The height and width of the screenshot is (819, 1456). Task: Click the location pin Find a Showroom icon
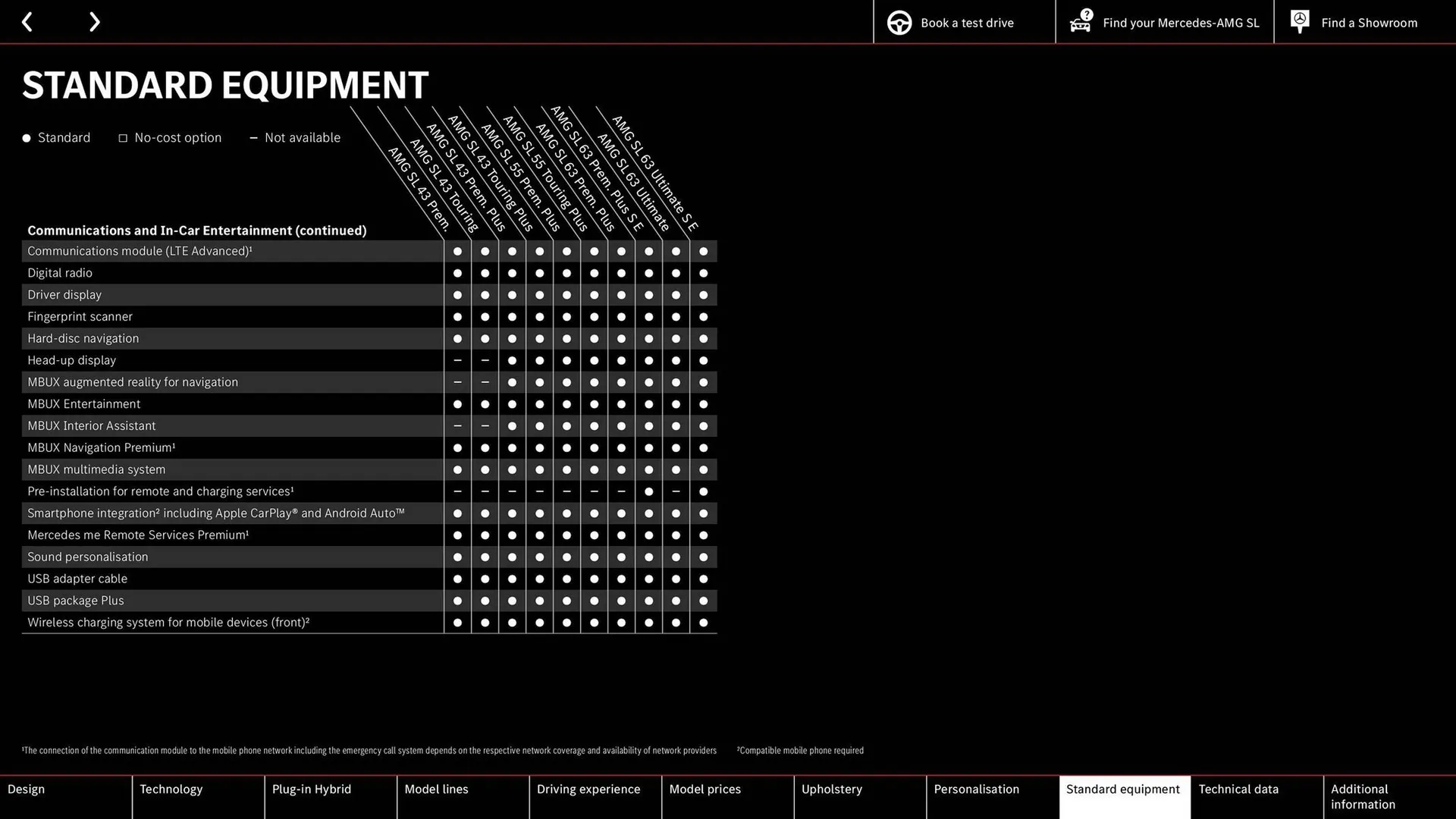tap(1300, 22)
